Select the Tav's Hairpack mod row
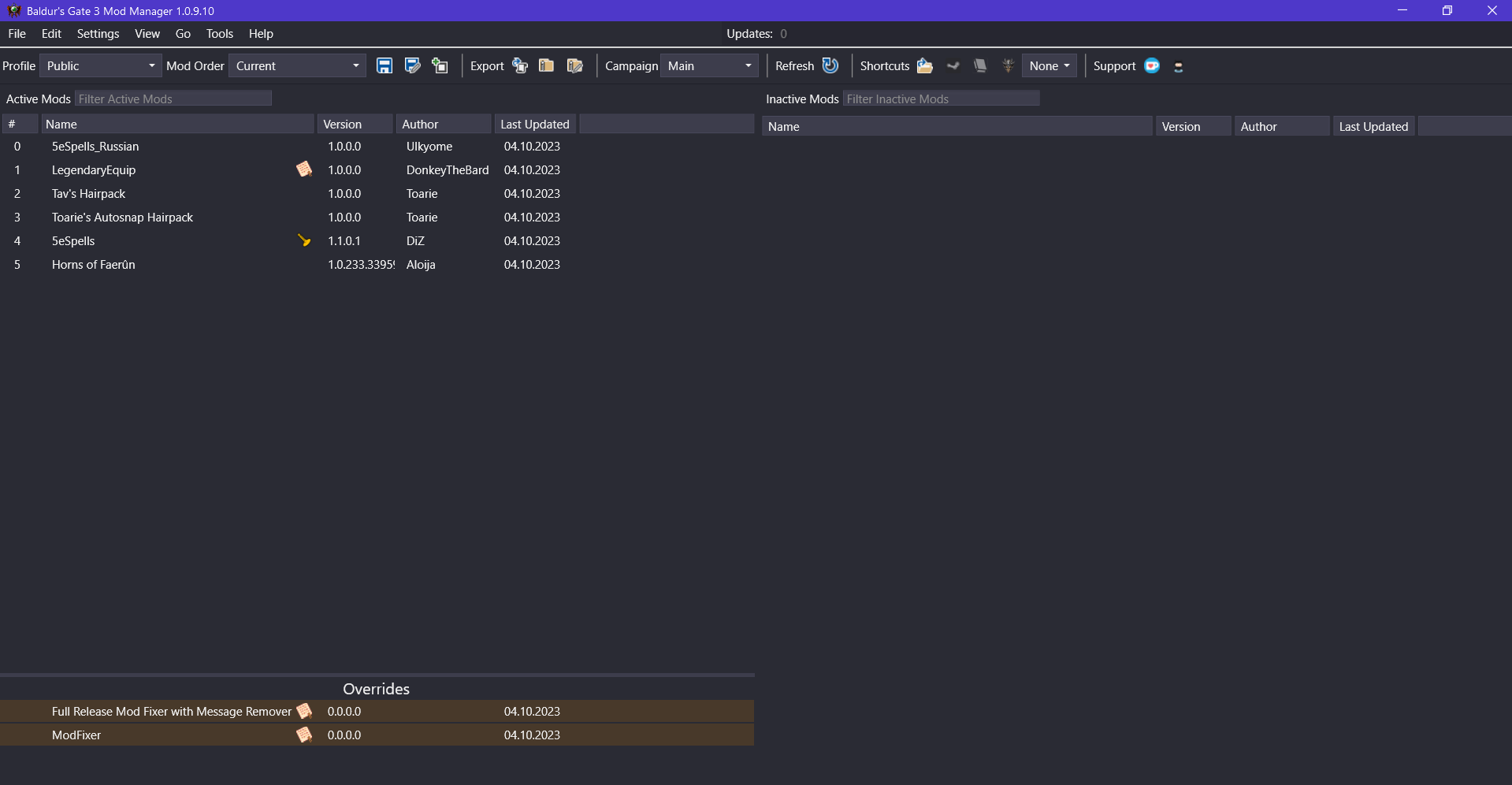Screen dimensions: 1512x785 (x=377, y=194)
